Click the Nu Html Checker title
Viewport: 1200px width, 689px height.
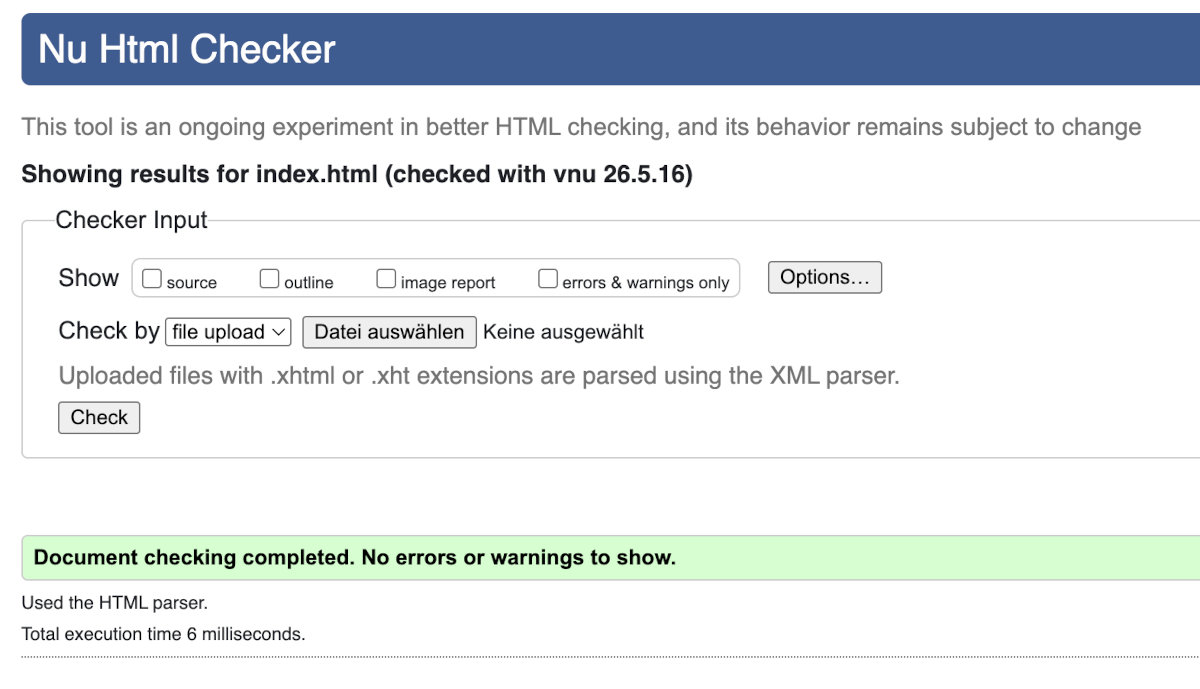click(187, 49)
